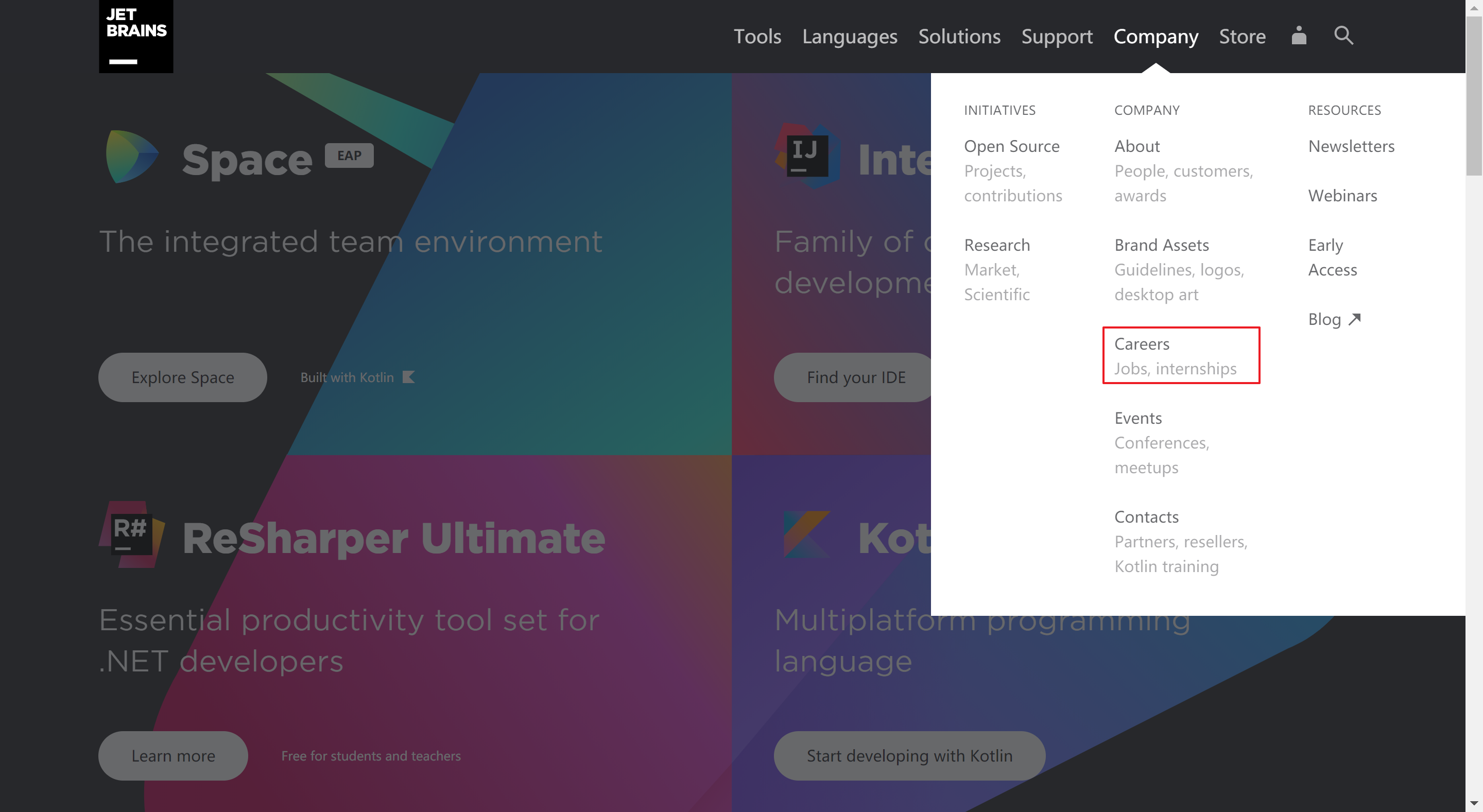Viewport: 1483px width, 812px height.
Task: Click the IntelliJ IDEA IJ logo
Action: [806, 156]
